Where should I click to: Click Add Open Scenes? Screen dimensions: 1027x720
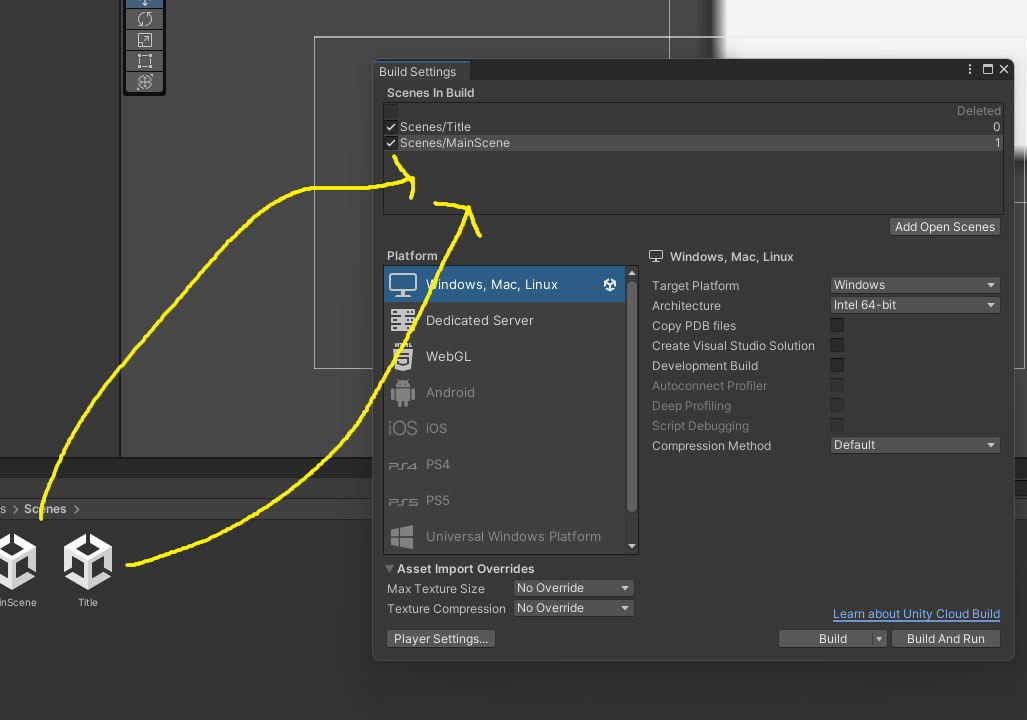point(944,227)
